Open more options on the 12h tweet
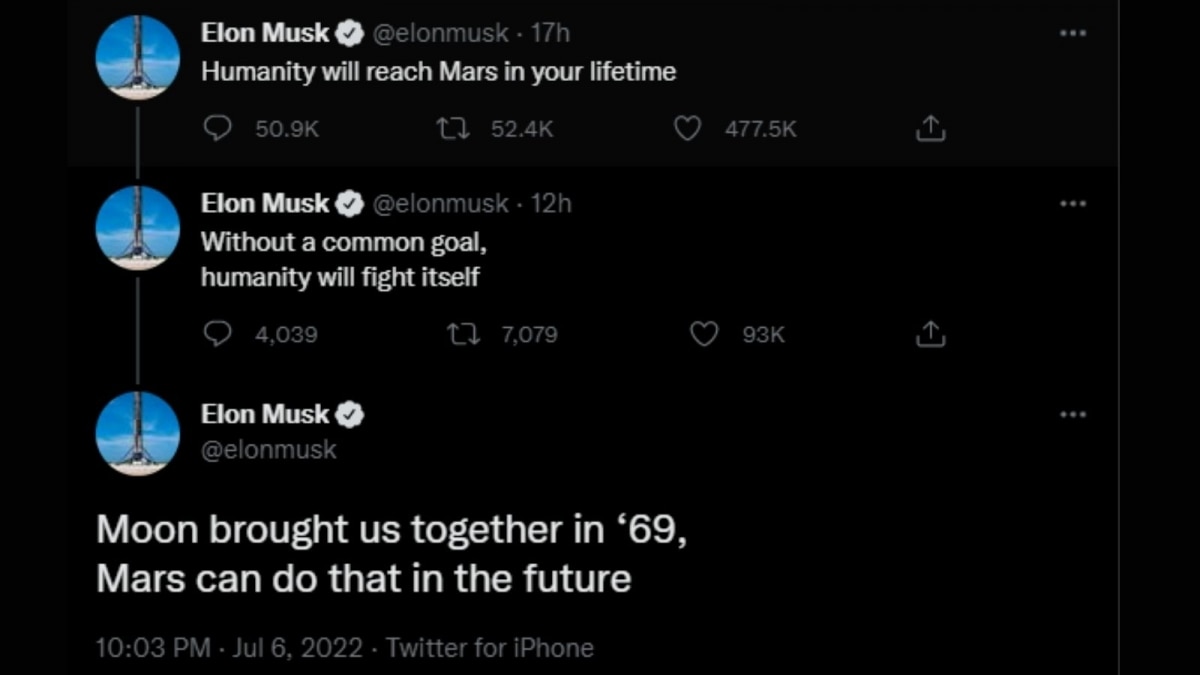The width and height of the screenshot is (1200, 675). [x=1072, y=204]
